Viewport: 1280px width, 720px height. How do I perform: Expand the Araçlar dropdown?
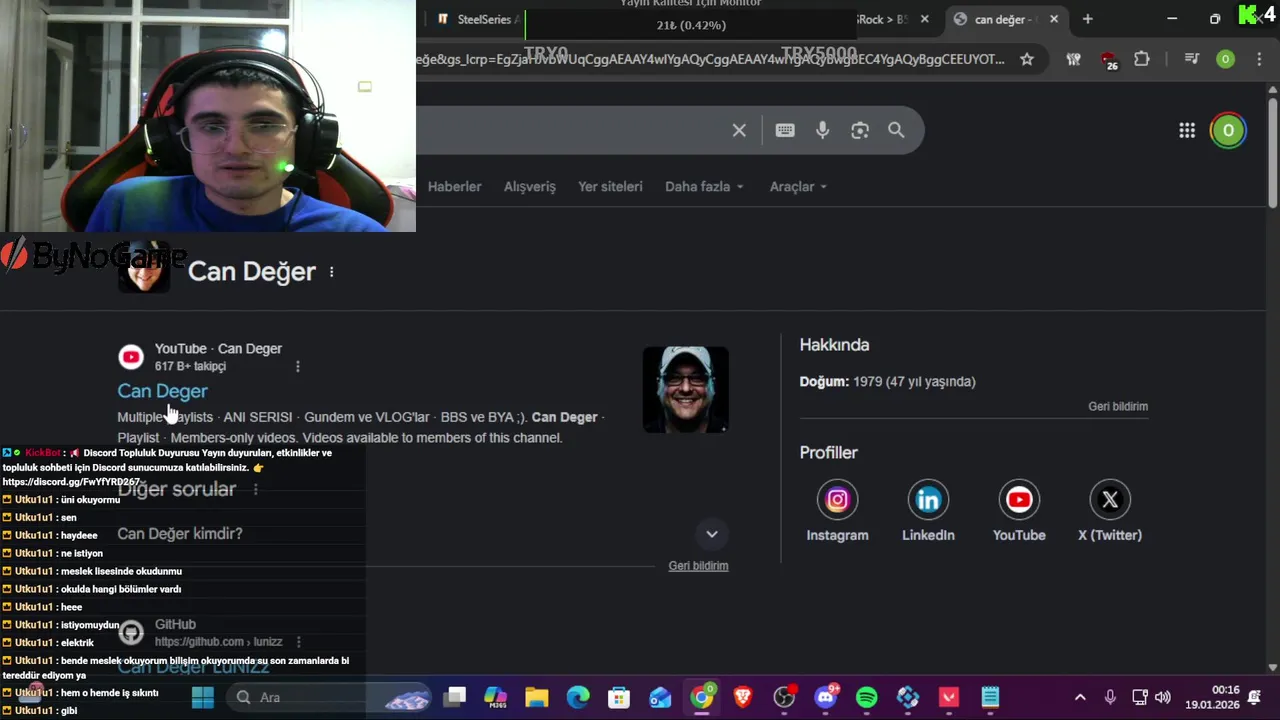pos(798,187)
